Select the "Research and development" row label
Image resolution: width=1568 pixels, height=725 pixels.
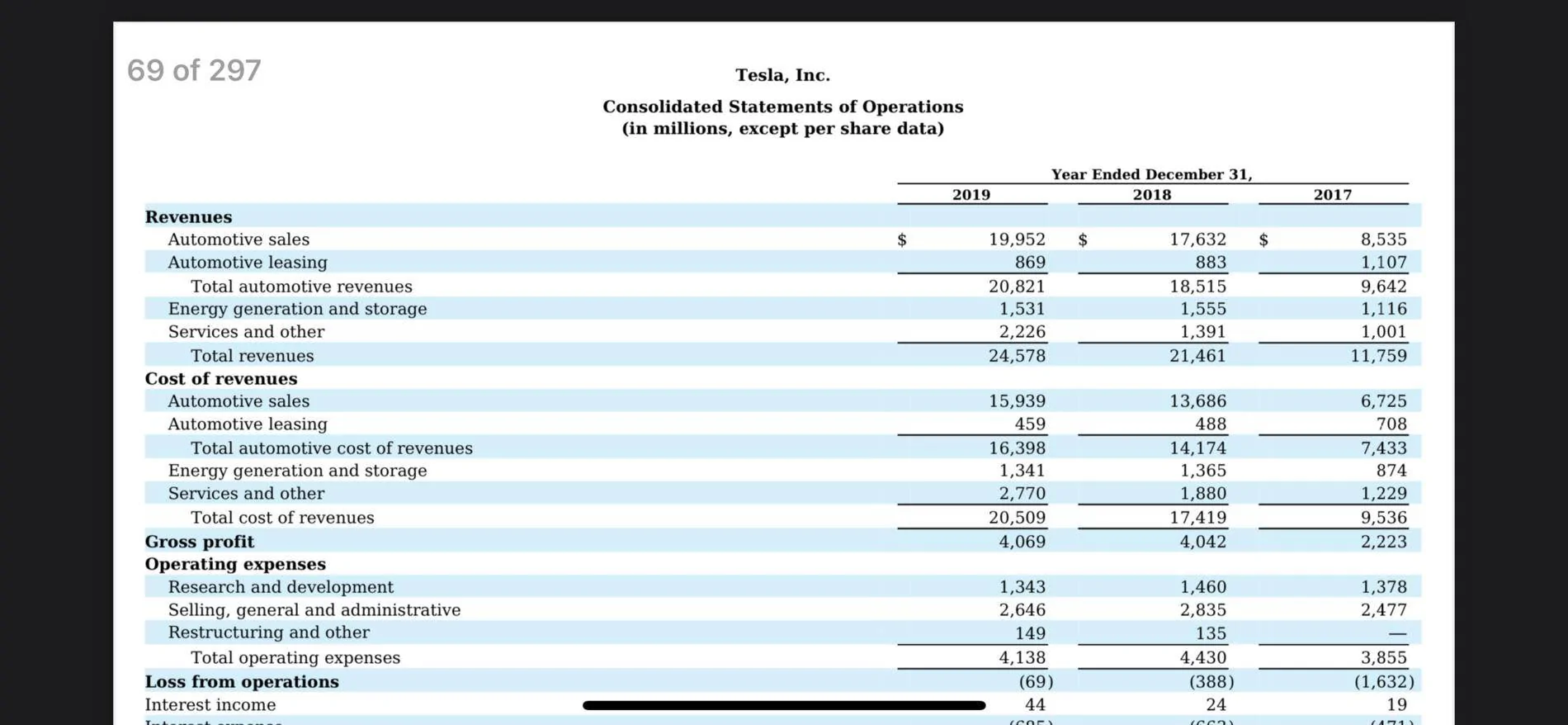pos(281,587)
